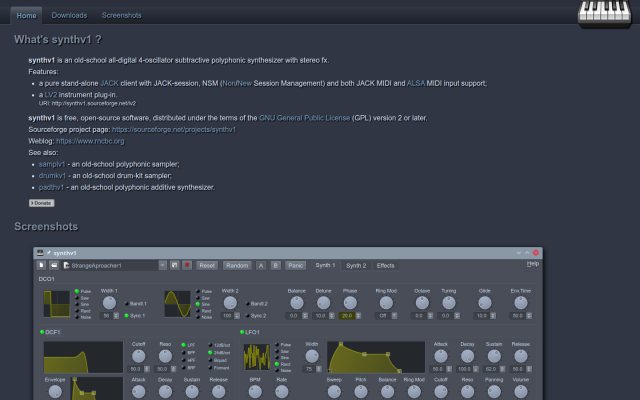The height and width of the screenshot is (400, 640).
Task: Open the Help menu in synthv1
Action: pos(533,264)
